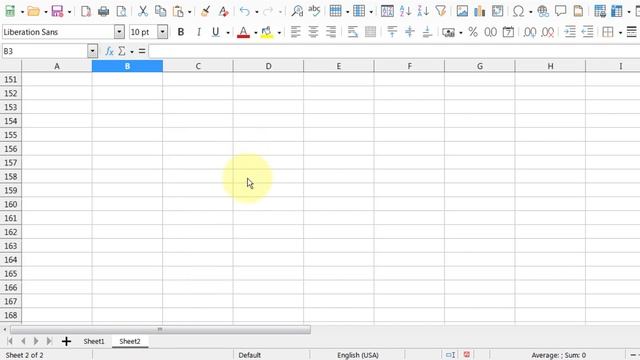Image resolution: width=640 pixels, height=360 pixels.
Task: Toggle Italic formatting
Action: coord(199,32)
